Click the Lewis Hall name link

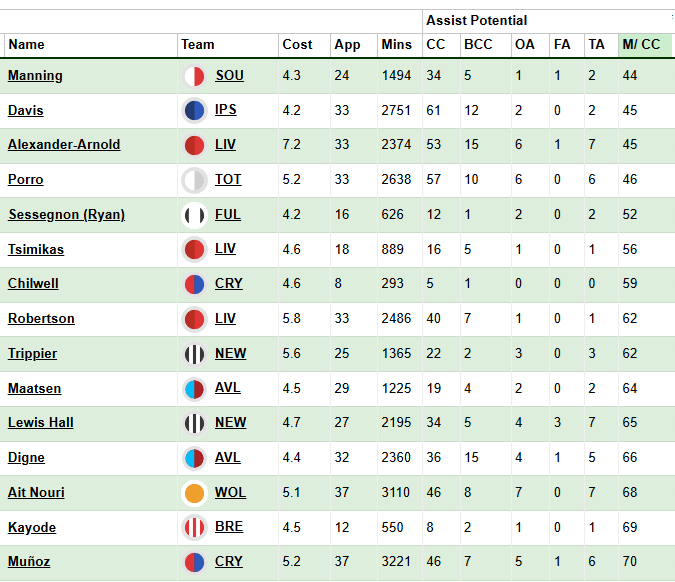pyautogui.click(x=41, y=423)
